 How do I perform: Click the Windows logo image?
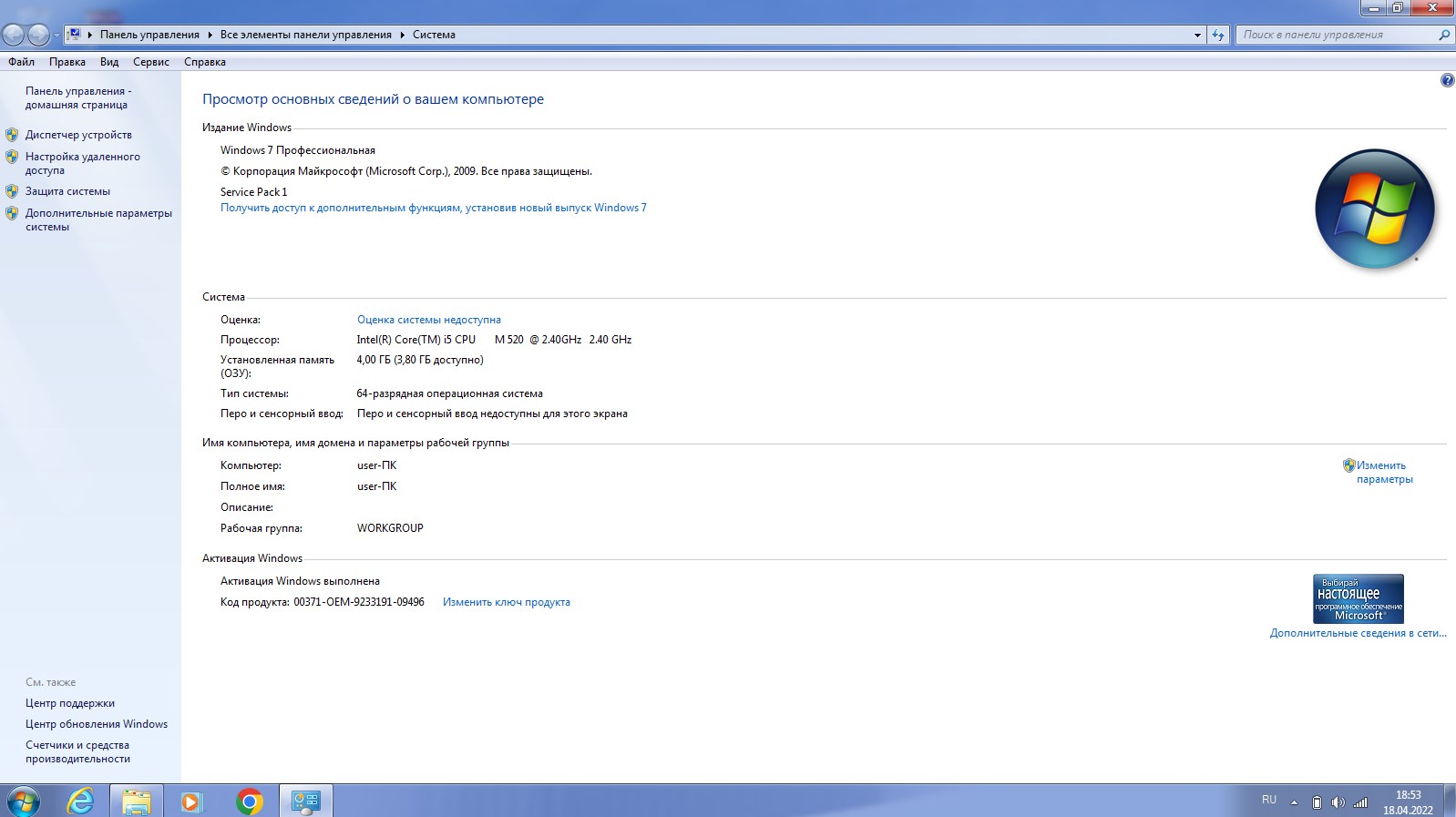pyautogui.click(x=1375, y=209)
